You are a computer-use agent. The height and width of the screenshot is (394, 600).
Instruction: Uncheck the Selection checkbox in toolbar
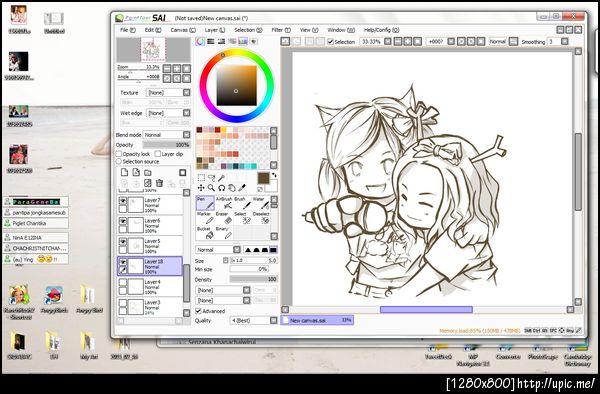click(x=331, y=42)
